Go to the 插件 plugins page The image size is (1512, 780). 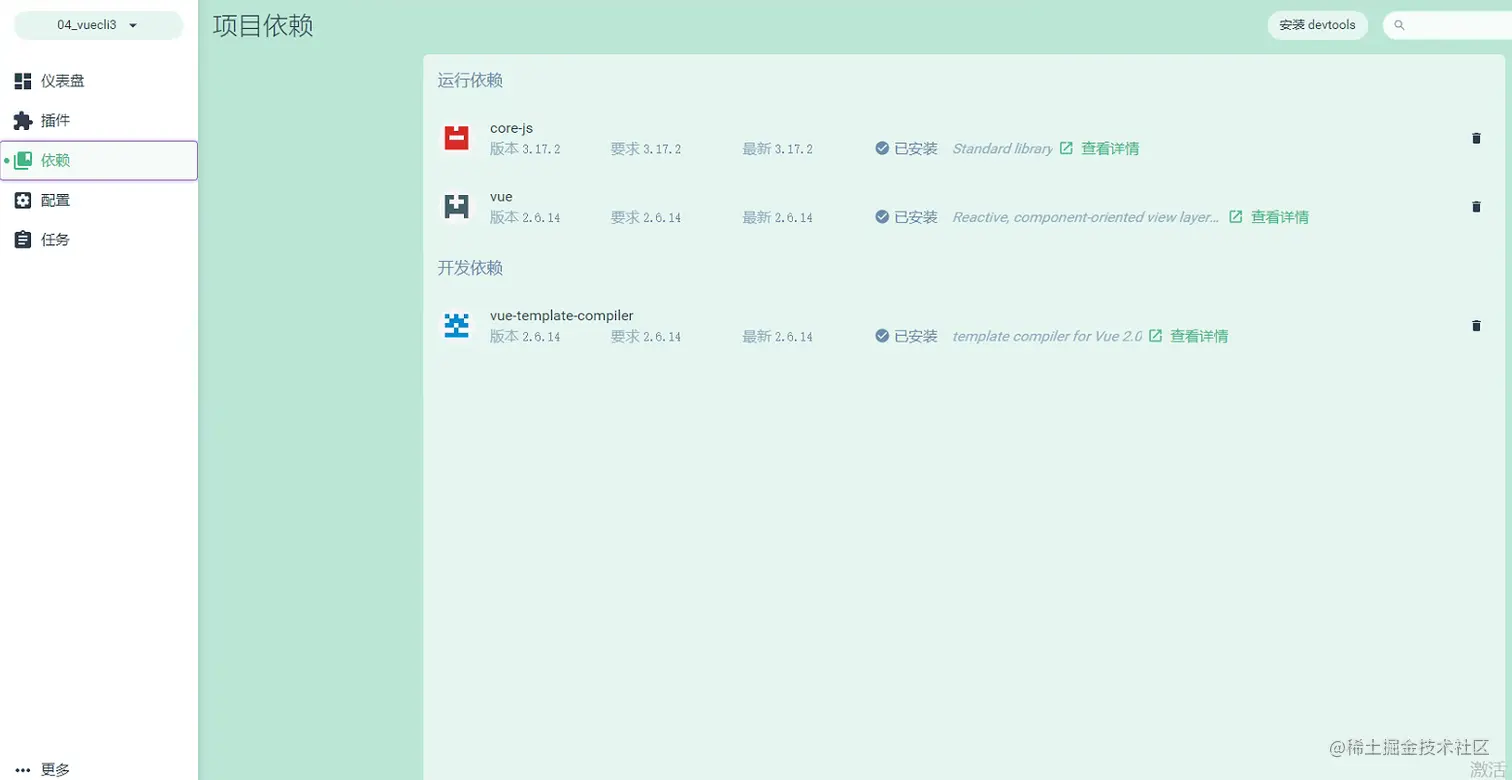[x=99, y=121]
